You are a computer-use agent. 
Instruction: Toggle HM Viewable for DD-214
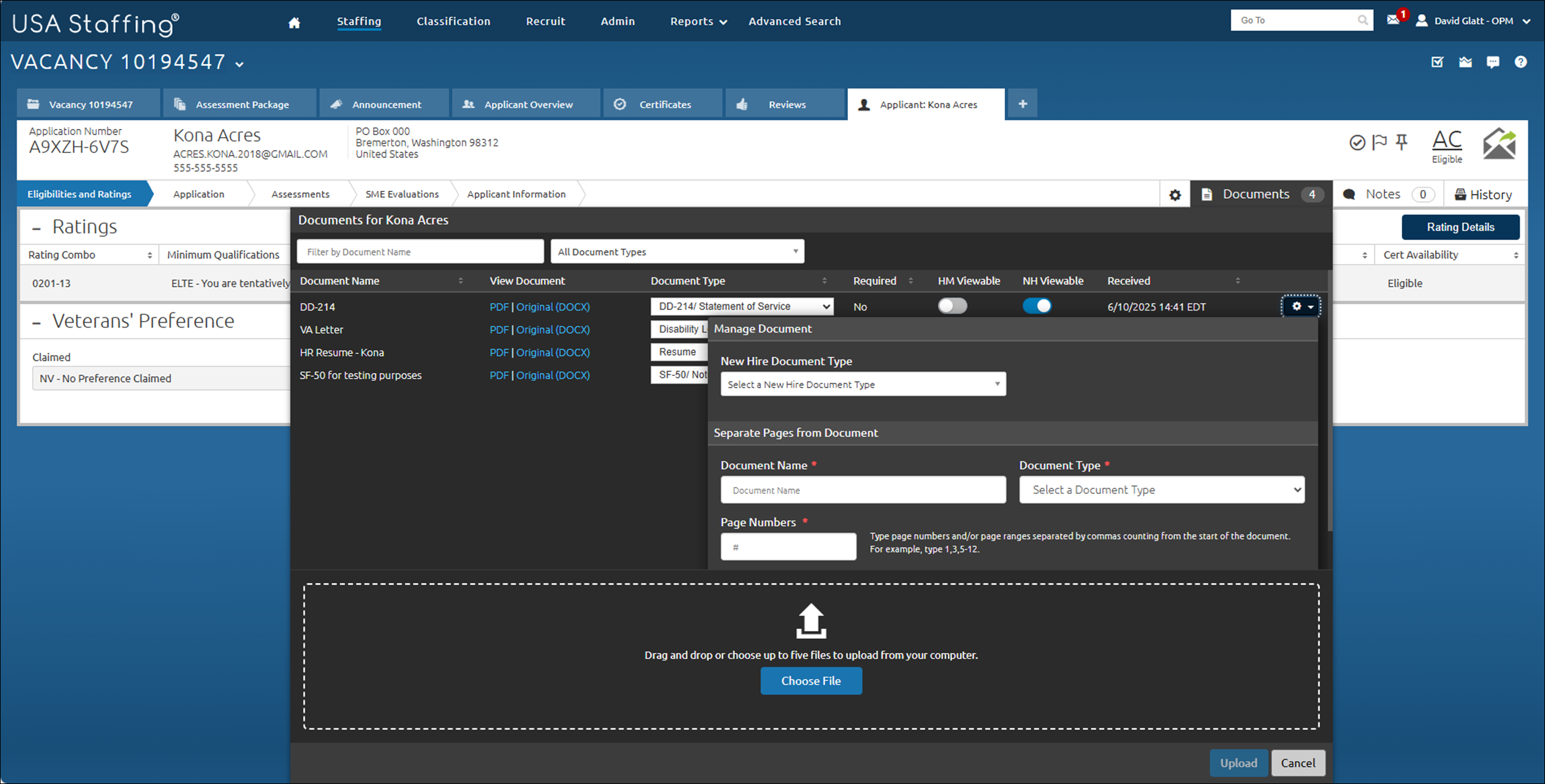[x=952, y=306]
